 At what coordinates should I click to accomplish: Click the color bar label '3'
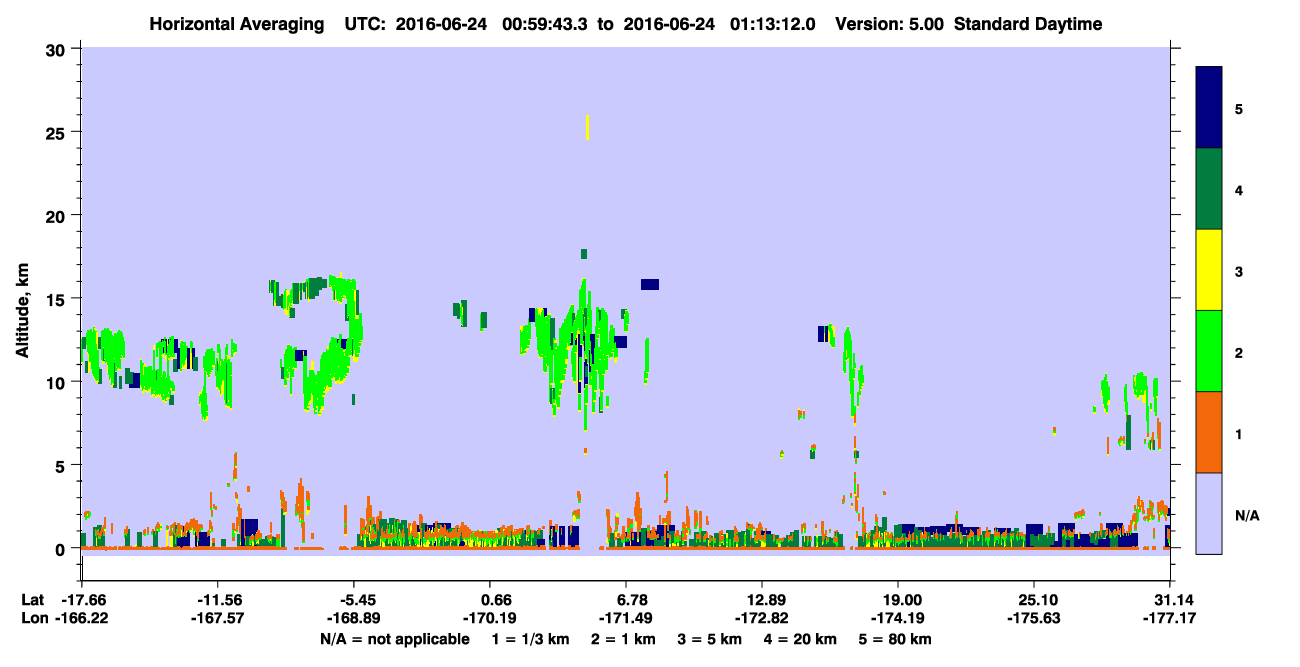click(1239, 270)
